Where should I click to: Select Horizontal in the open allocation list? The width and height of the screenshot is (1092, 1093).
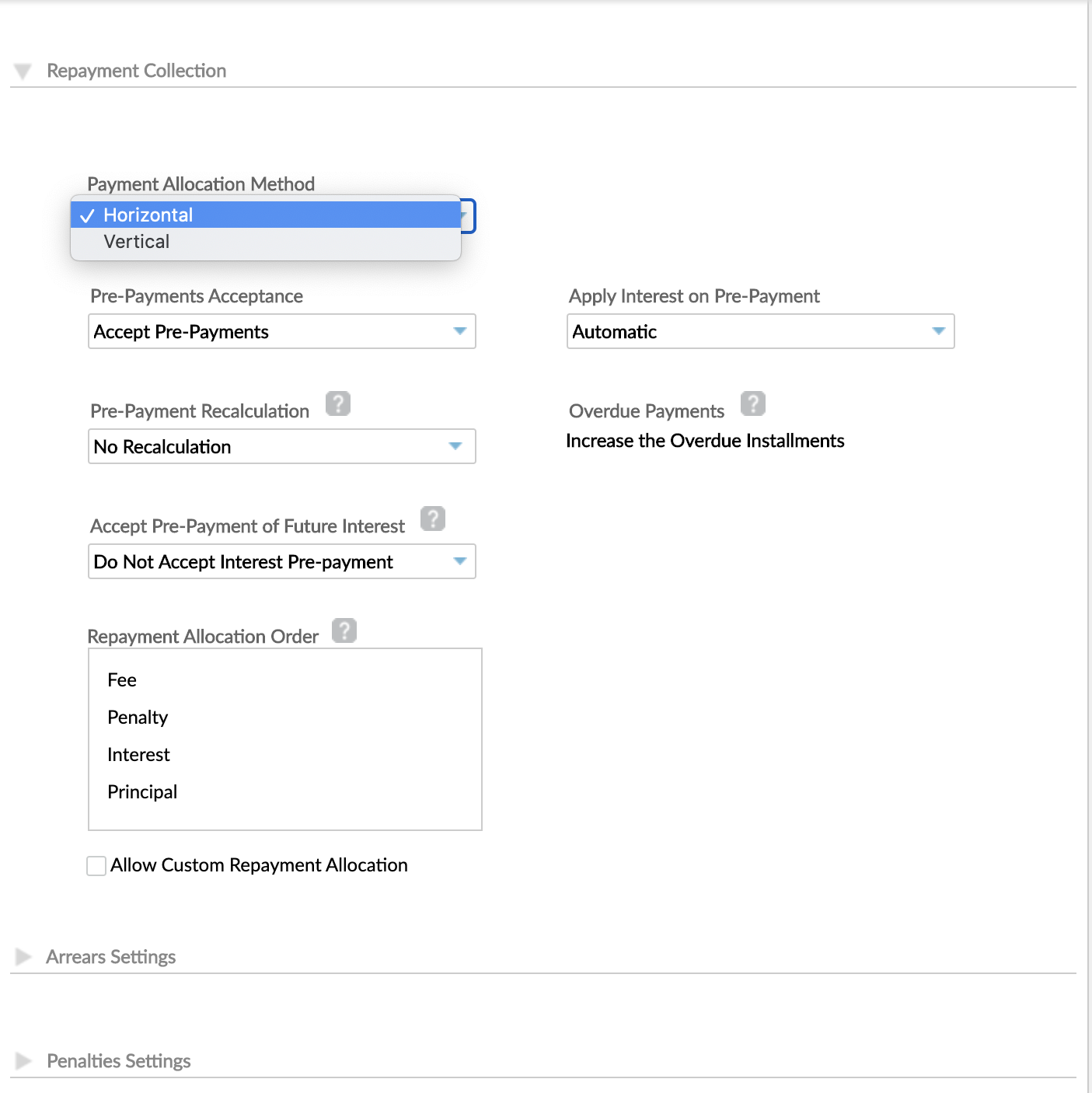coord(264,215)
